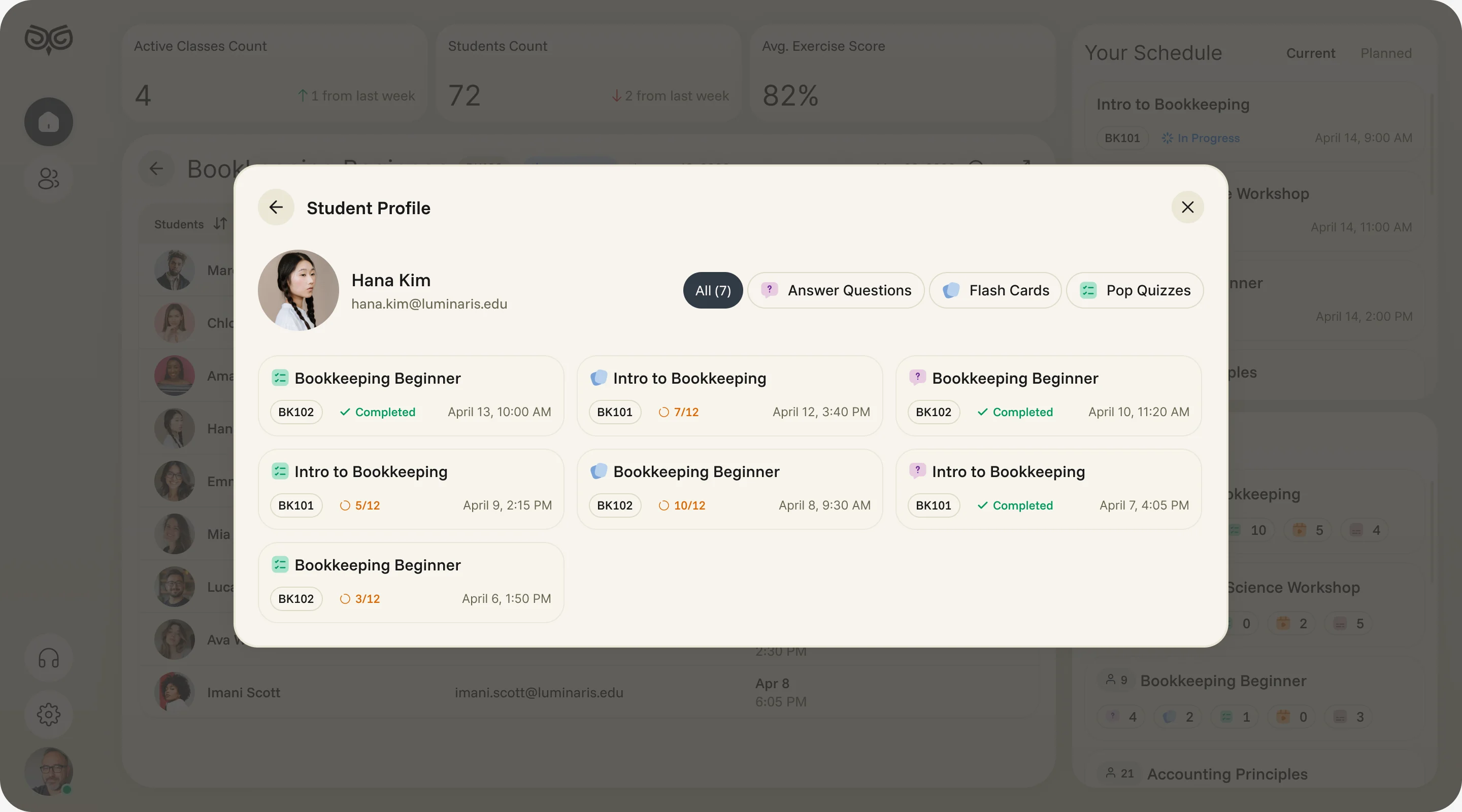
Task: Open Intro to Bookkeeping card dated April 7
Action: 1048,489
